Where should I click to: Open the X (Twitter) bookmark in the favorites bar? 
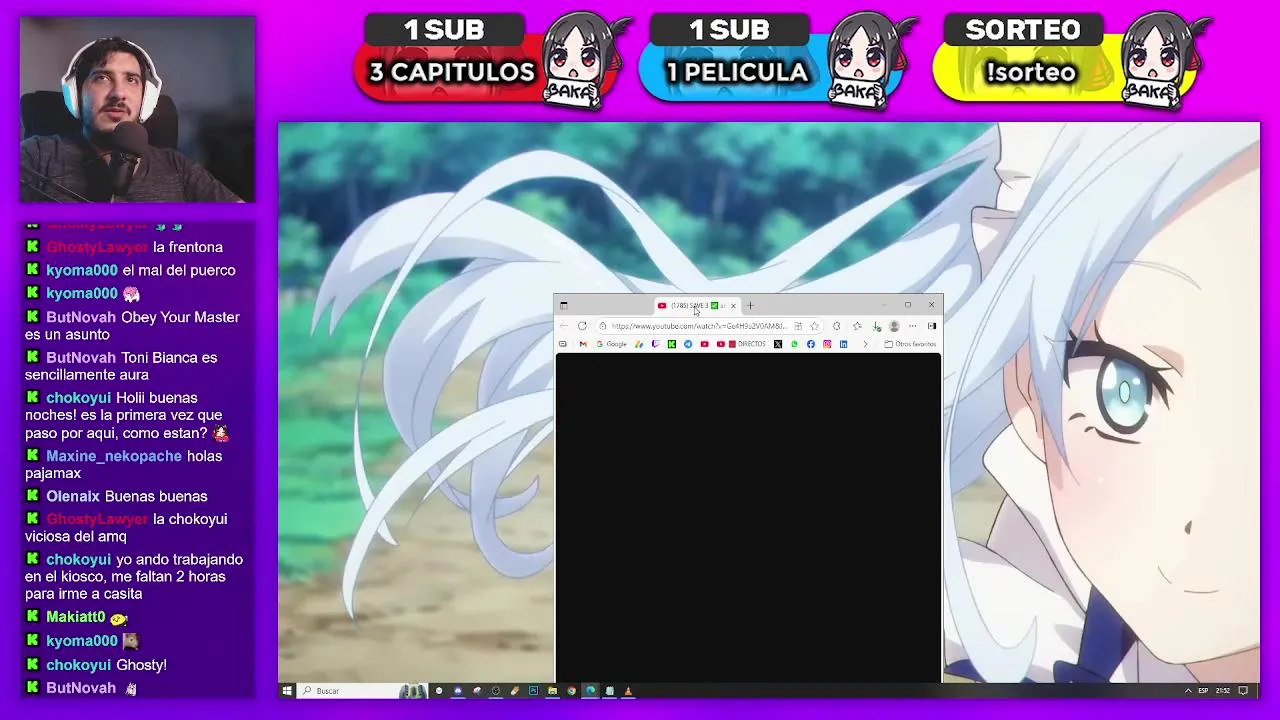coord(778,344)
